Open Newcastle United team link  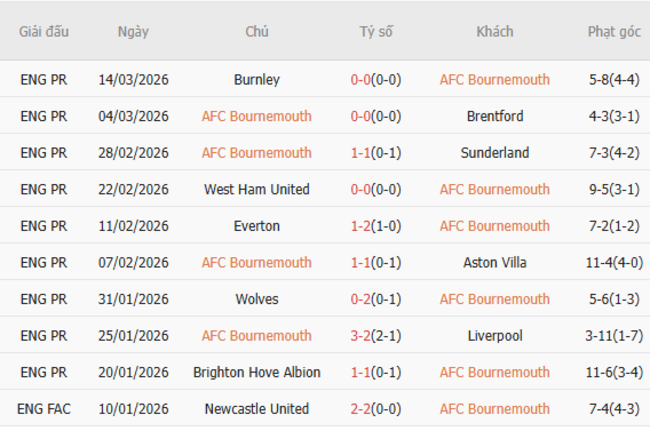pos(257,409)
